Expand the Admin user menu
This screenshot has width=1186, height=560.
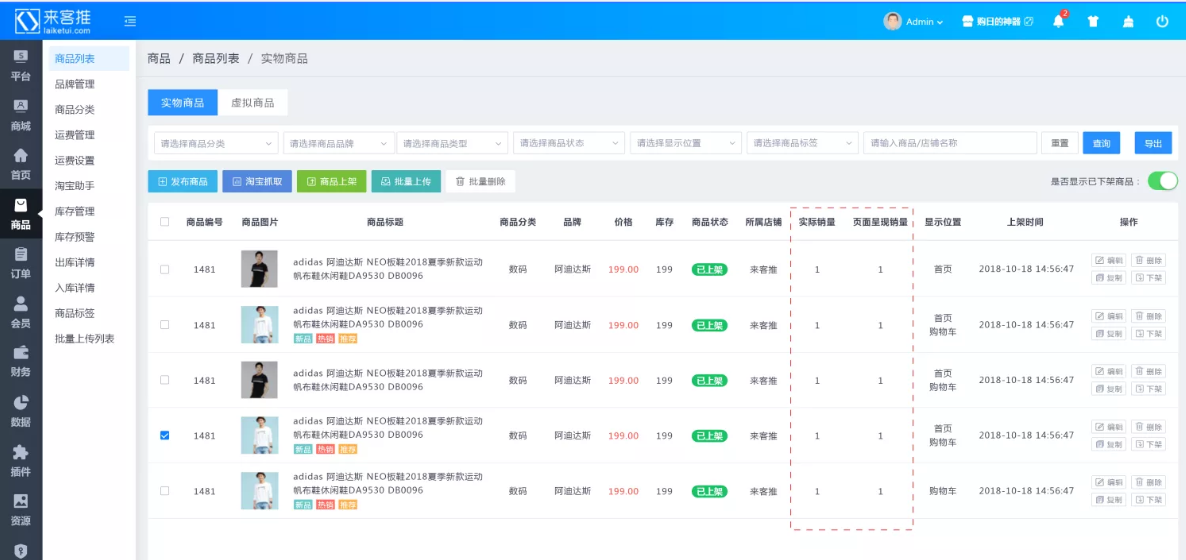pos(924,22)
